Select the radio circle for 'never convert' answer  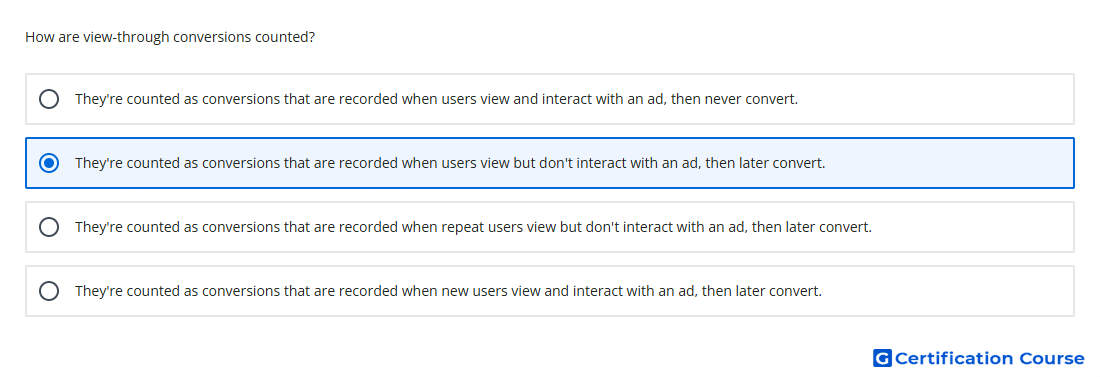coord(49,99)
